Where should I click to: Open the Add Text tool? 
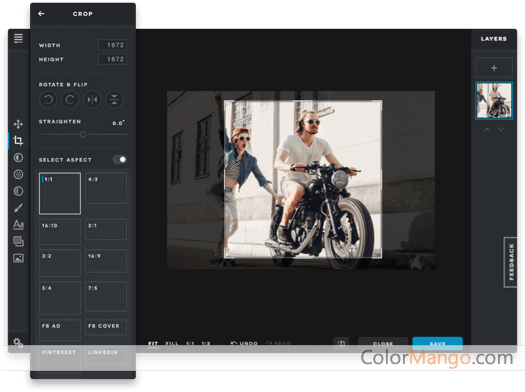(x=18, y=225)
